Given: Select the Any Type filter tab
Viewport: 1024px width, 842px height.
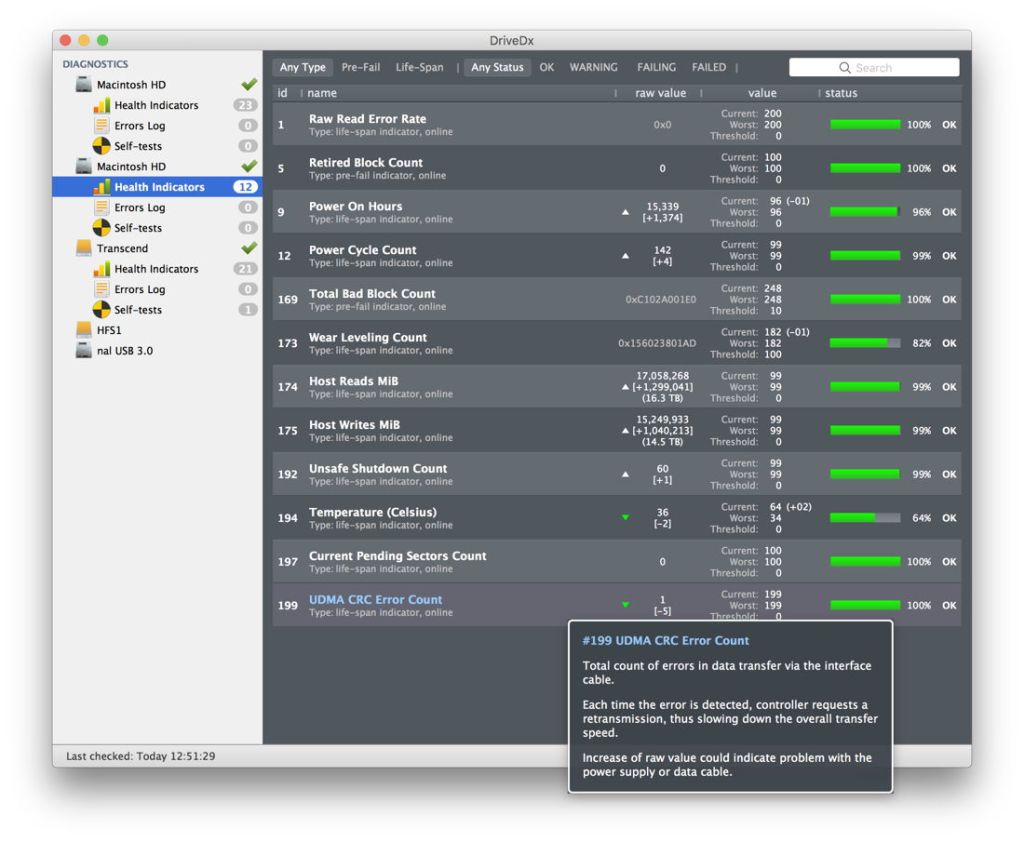Looking at the screenshot, I should tap(302, 68).
